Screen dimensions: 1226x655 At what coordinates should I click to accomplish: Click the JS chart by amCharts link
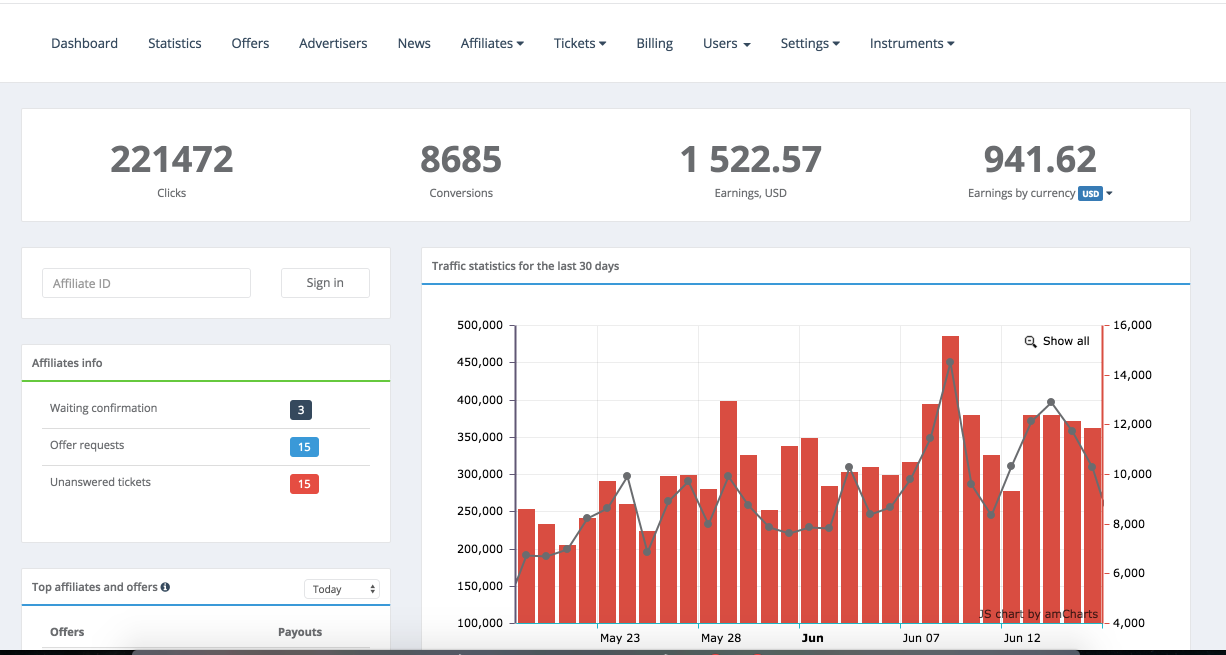[x=1038, y=614]
